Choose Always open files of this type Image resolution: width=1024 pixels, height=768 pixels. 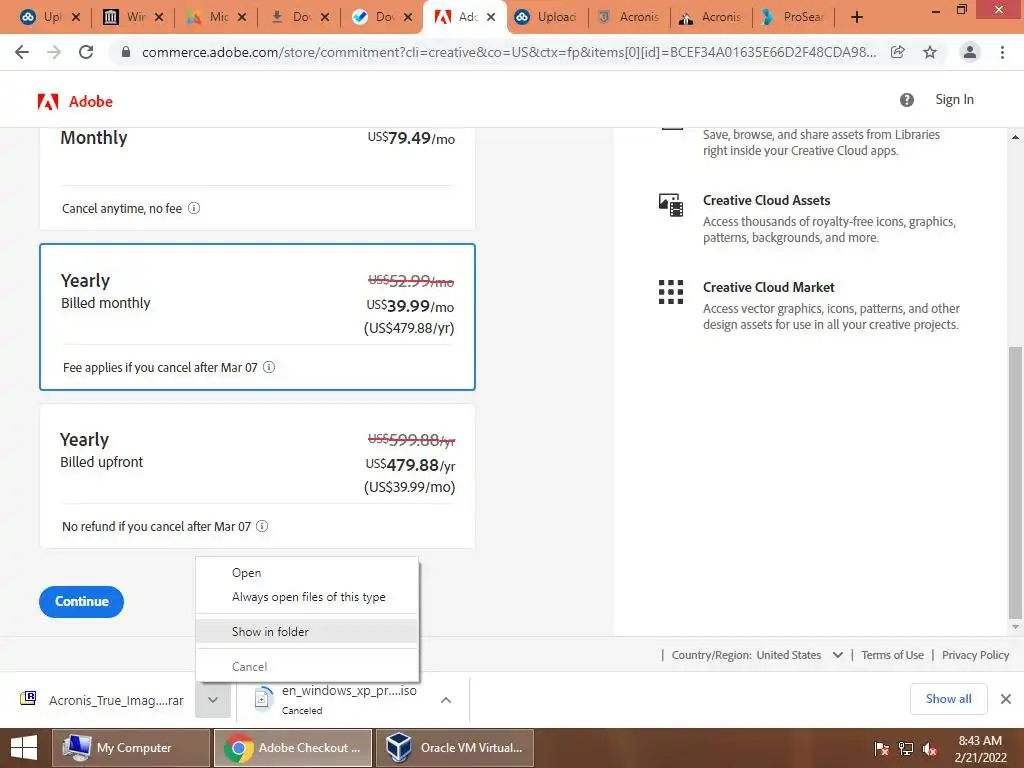[307, 597]
